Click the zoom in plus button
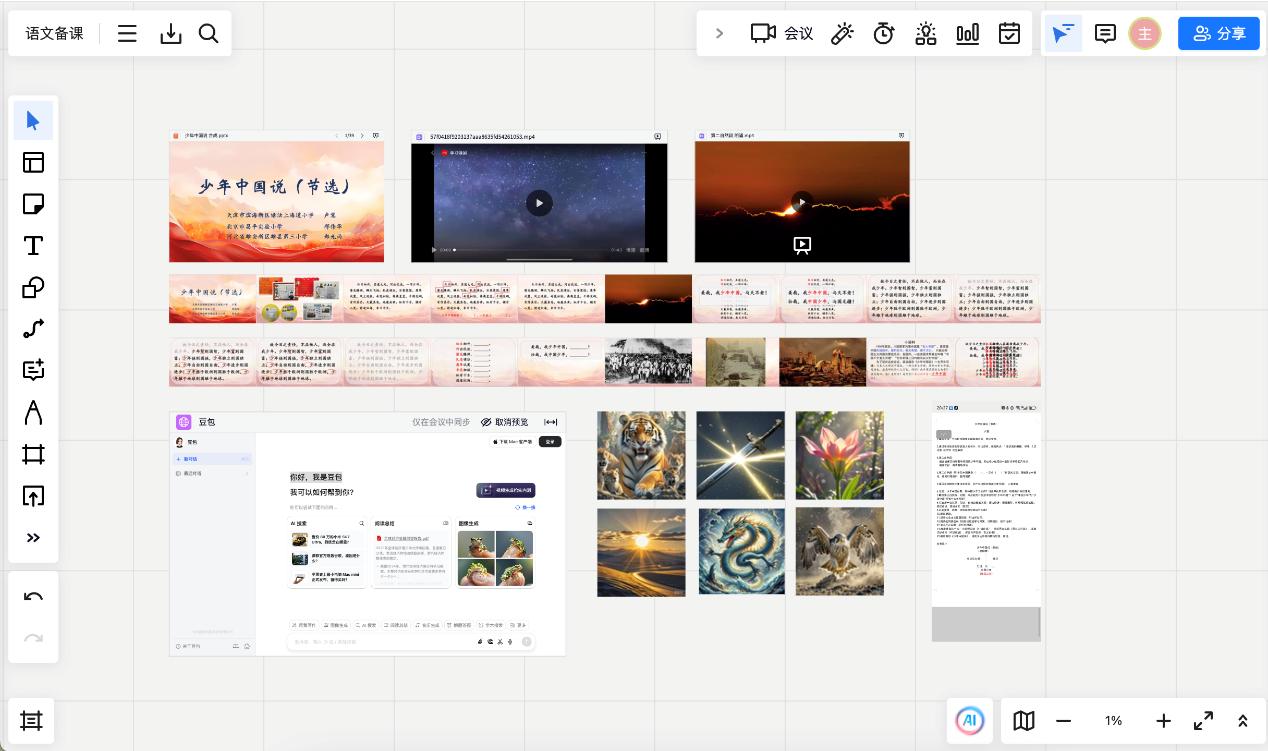The image size is (1268, 751). pos(1163,720)
